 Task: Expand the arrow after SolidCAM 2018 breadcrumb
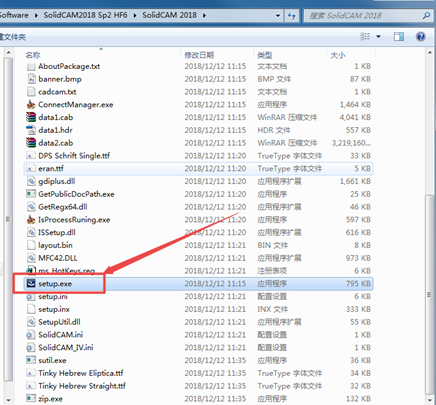[x=204, y=15]
